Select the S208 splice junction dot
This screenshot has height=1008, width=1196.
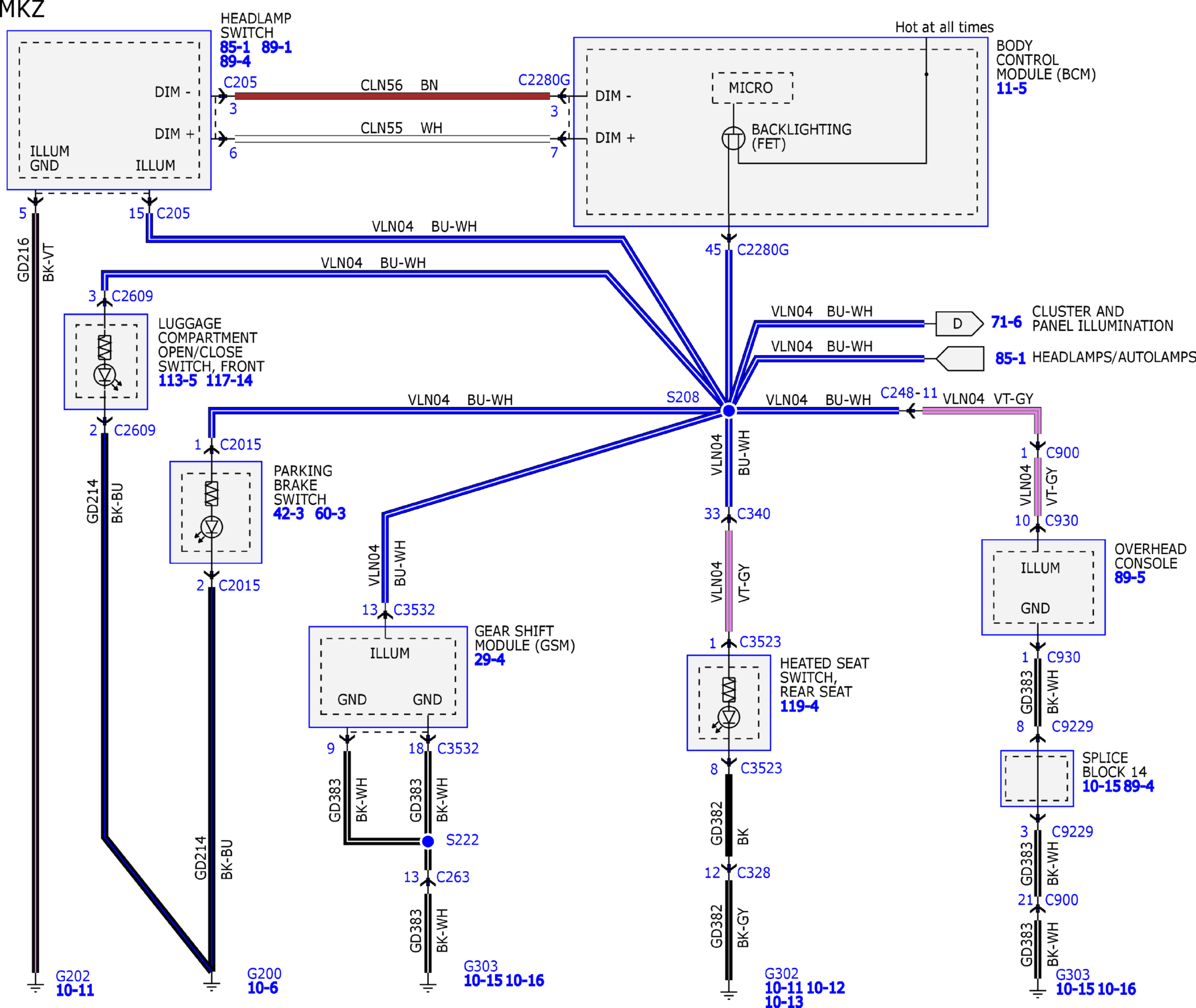(729, 411)
